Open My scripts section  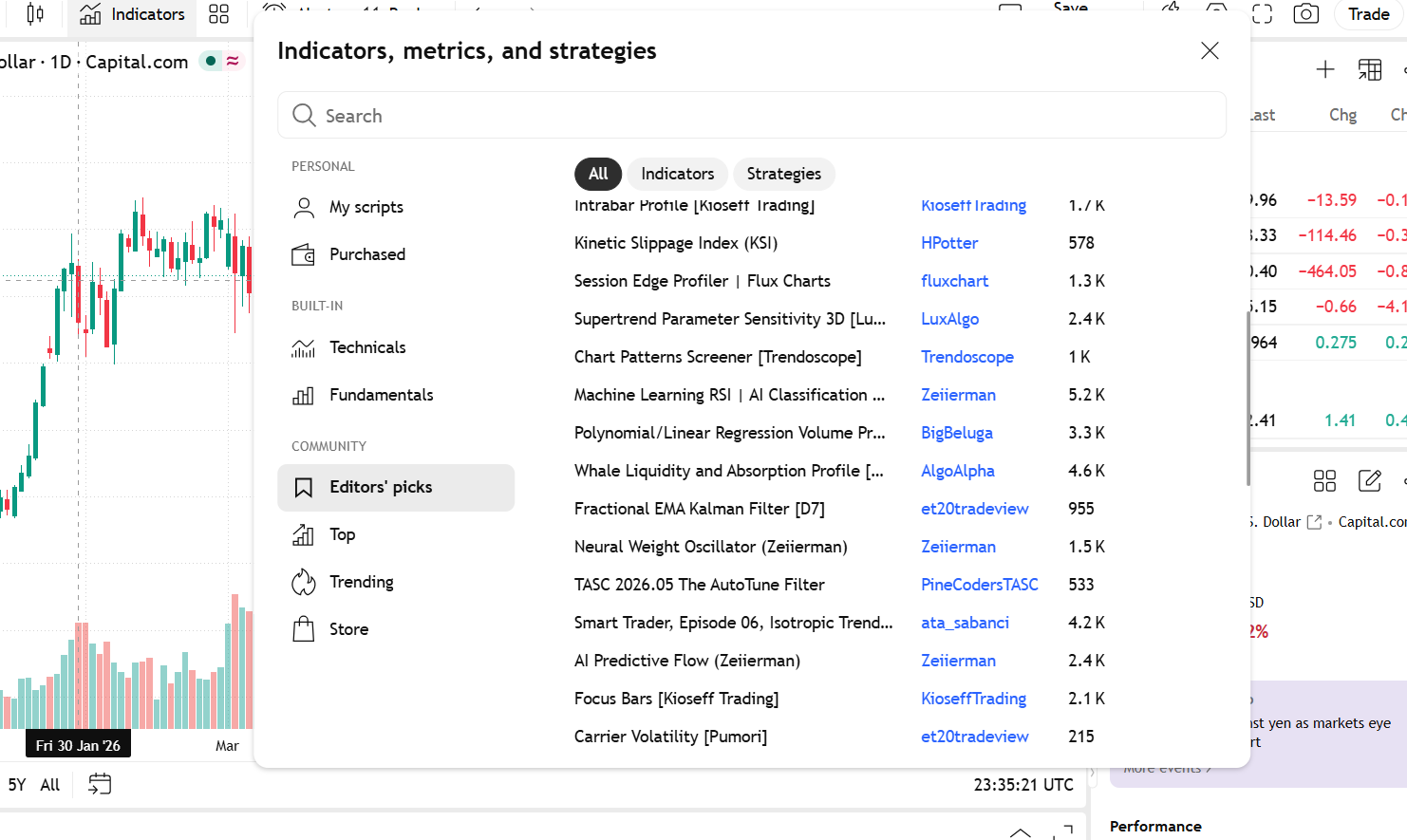(396, 207)
